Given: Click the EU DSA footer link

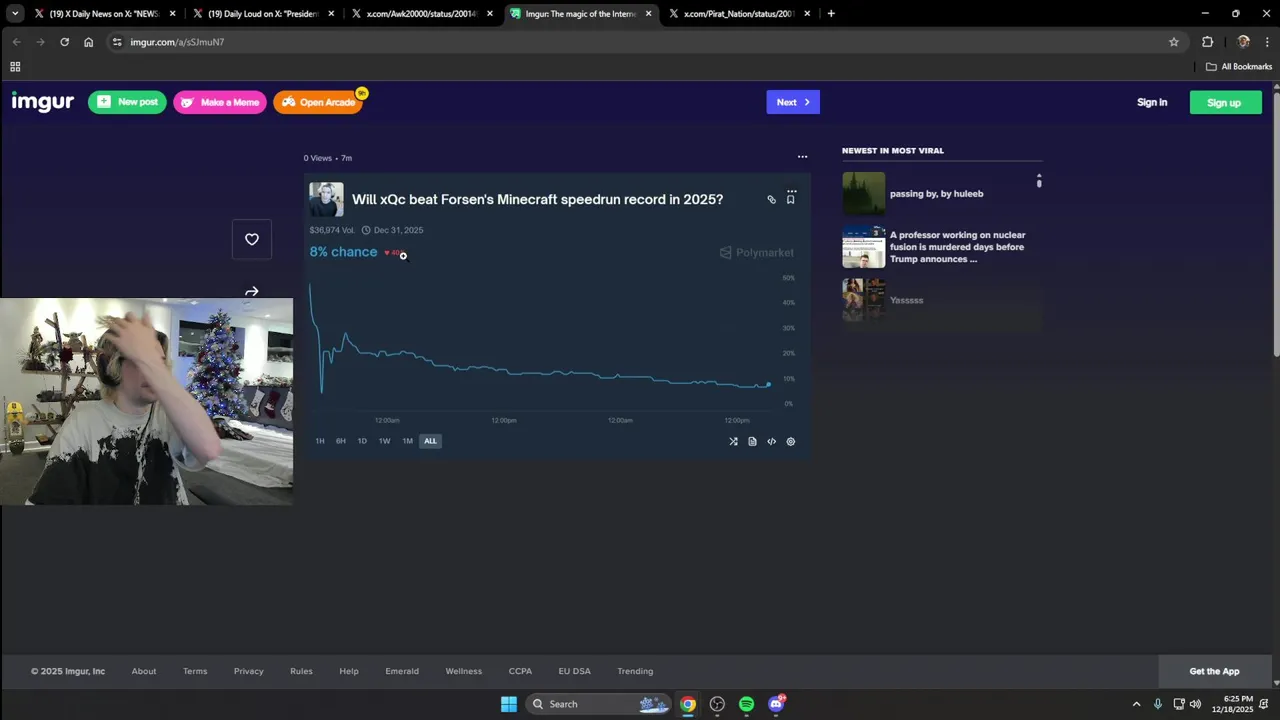Looking at the screenshot, I should (x=575, y=671).
